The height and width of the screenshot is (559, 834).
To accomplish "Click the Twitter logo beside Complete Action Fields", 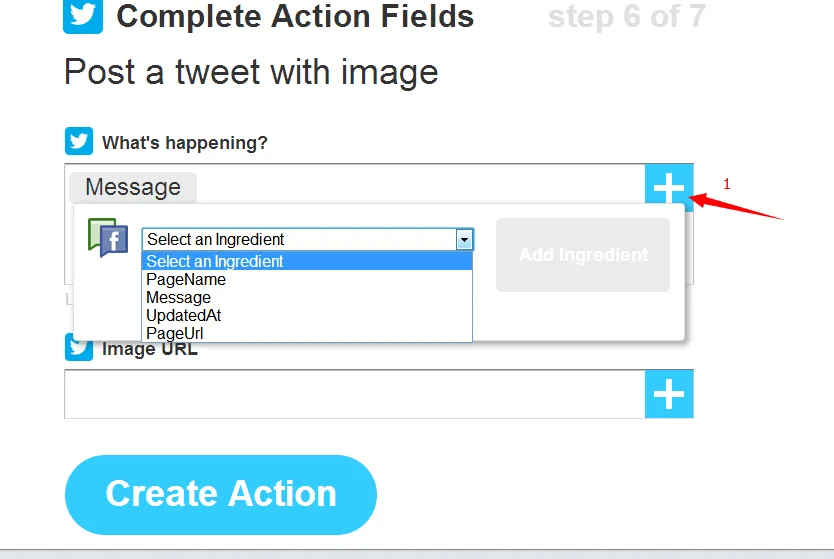I will pos(83,16).
